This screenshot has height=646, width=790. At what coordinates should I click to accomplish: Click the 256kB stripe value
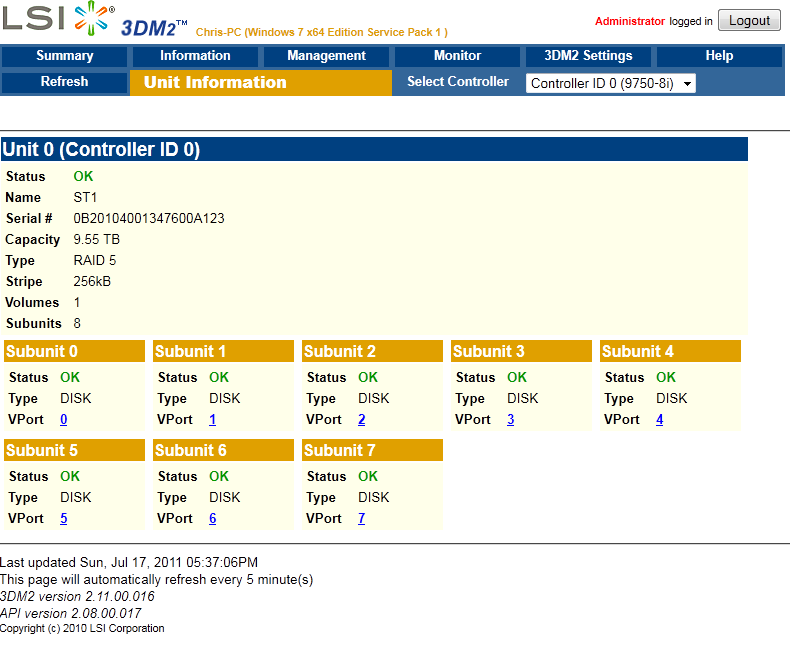tap(92, 281)
